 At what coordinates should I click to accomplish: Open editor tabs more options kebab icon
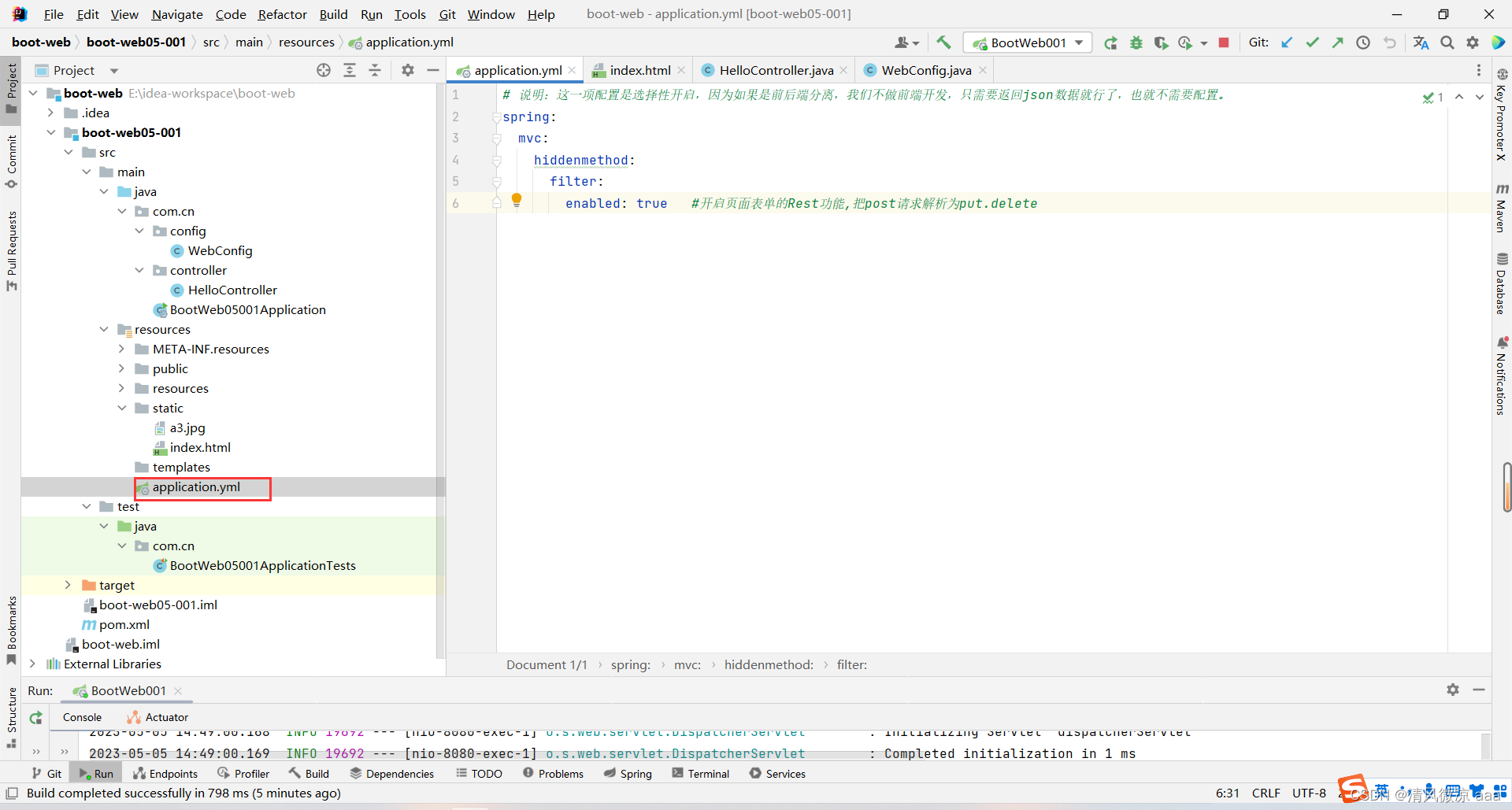coord(1478,70)
